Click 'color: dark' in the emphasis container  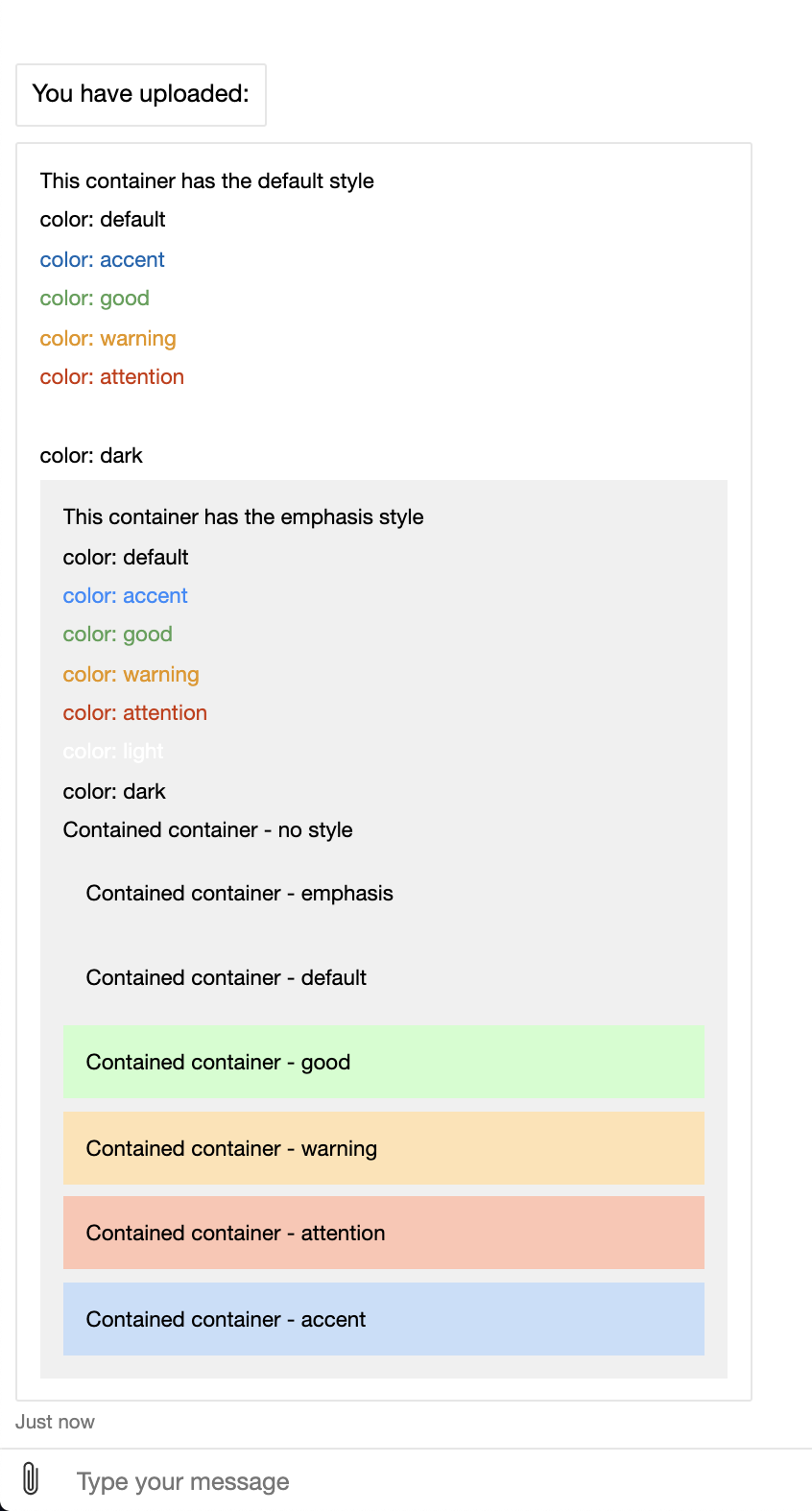pos(114,791)
